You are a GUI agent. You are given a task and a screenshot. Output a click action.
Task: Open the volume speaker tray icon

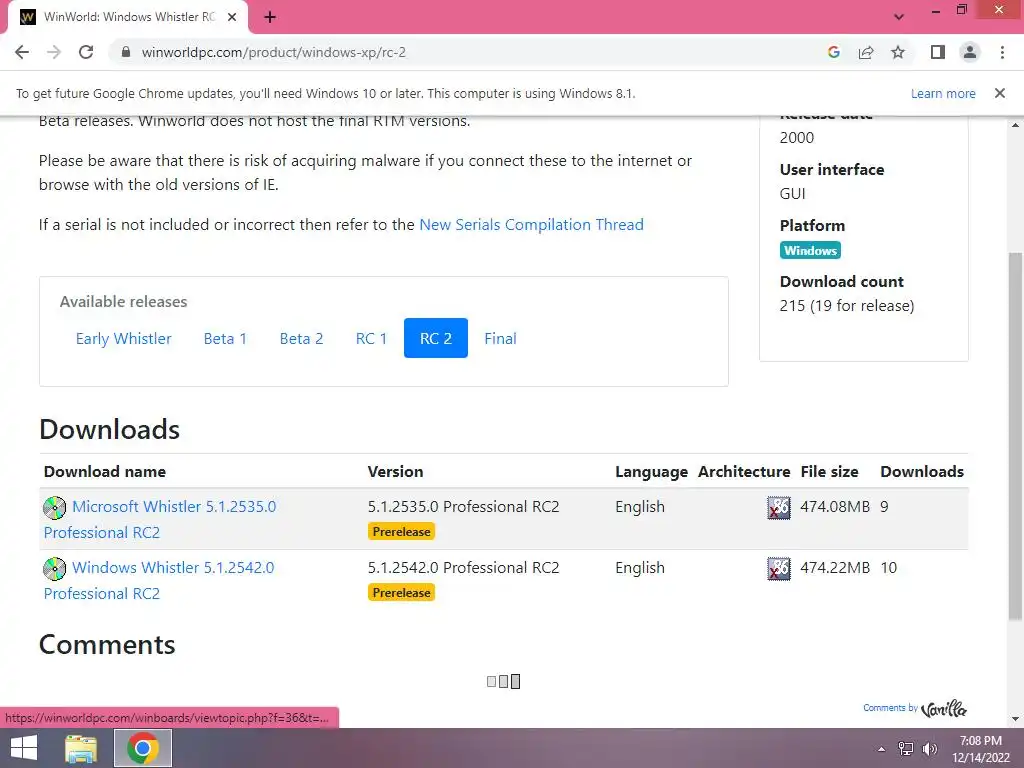[x=930, y=749]
